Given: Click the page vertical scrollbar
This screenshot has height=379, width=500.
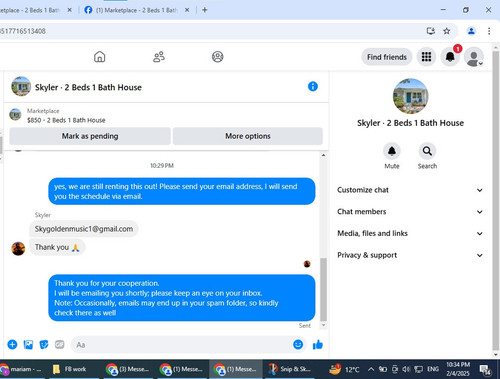Looking at the screenshot, I should [x=496, y=200].
